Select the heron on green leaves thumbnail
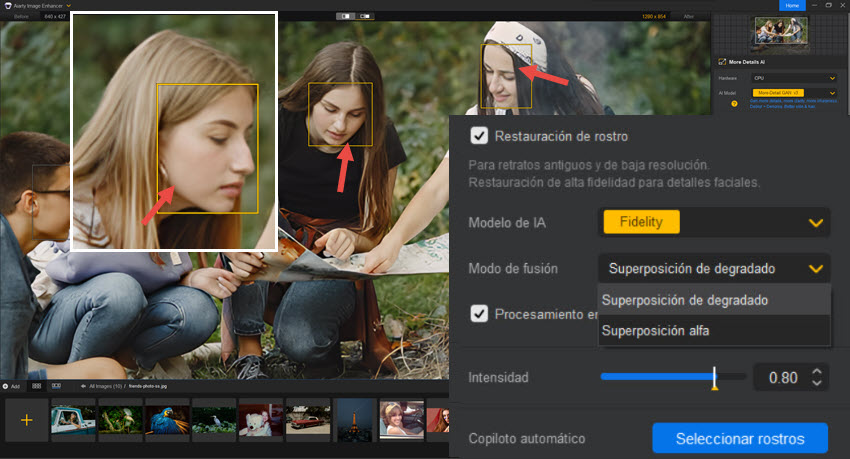This screenshot has width=850, height=459. [214, 420]
